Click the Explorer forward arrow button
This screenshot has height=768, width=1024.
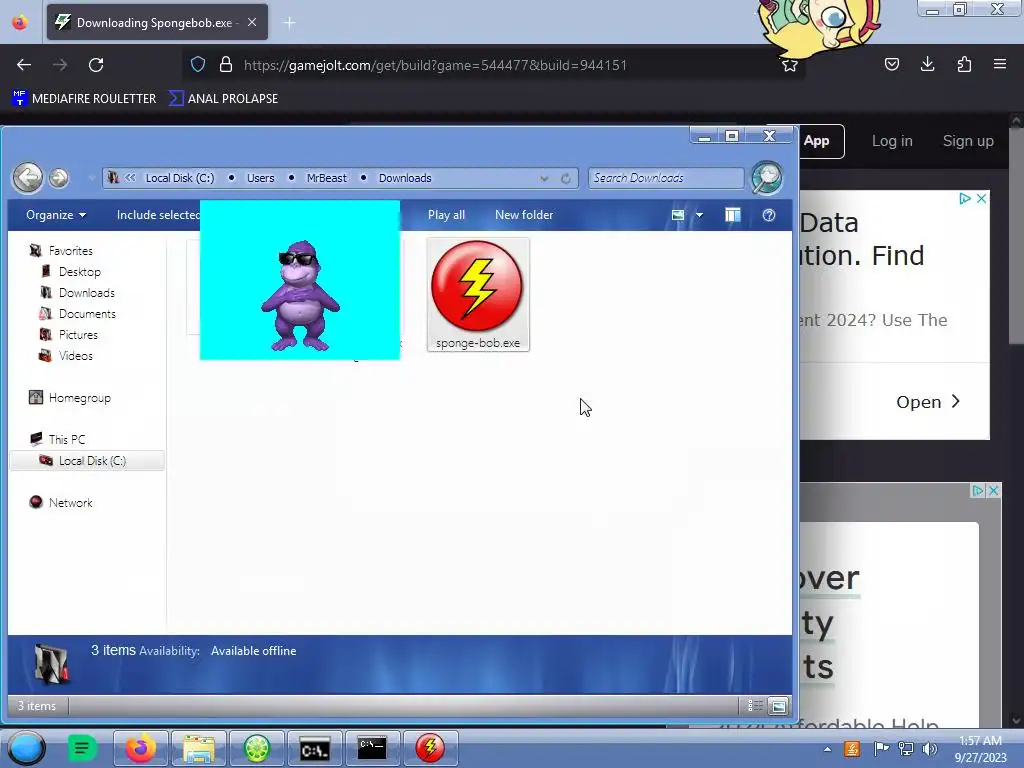point(59,178)
